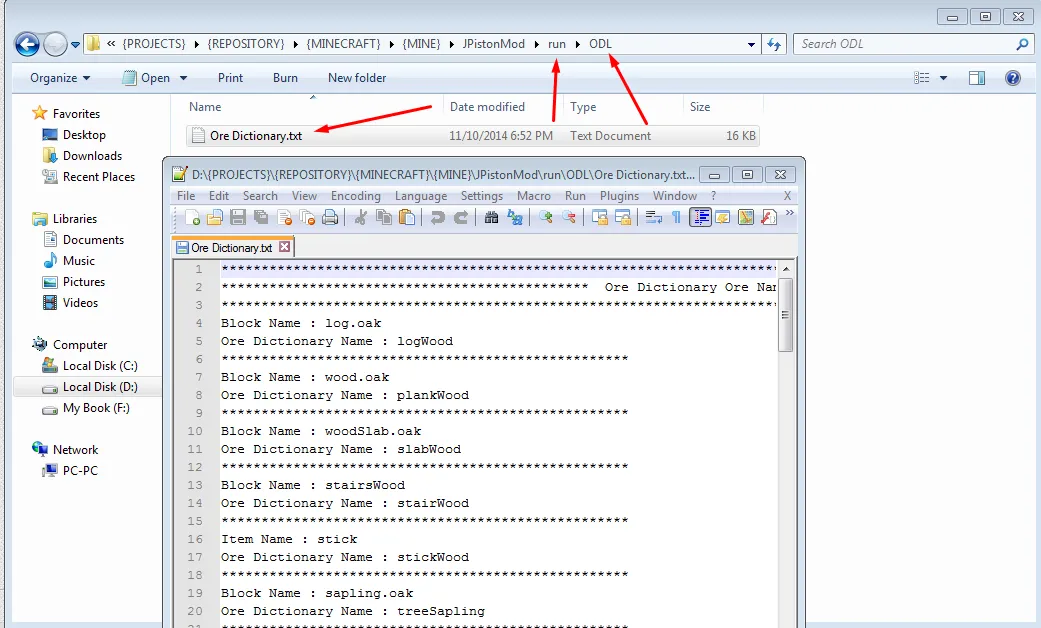The height and width of the screenshot is (628, 1041).
Task: Open the Macro menu in Notepad++
Action: pyautogui.click(x=534, y=196)
